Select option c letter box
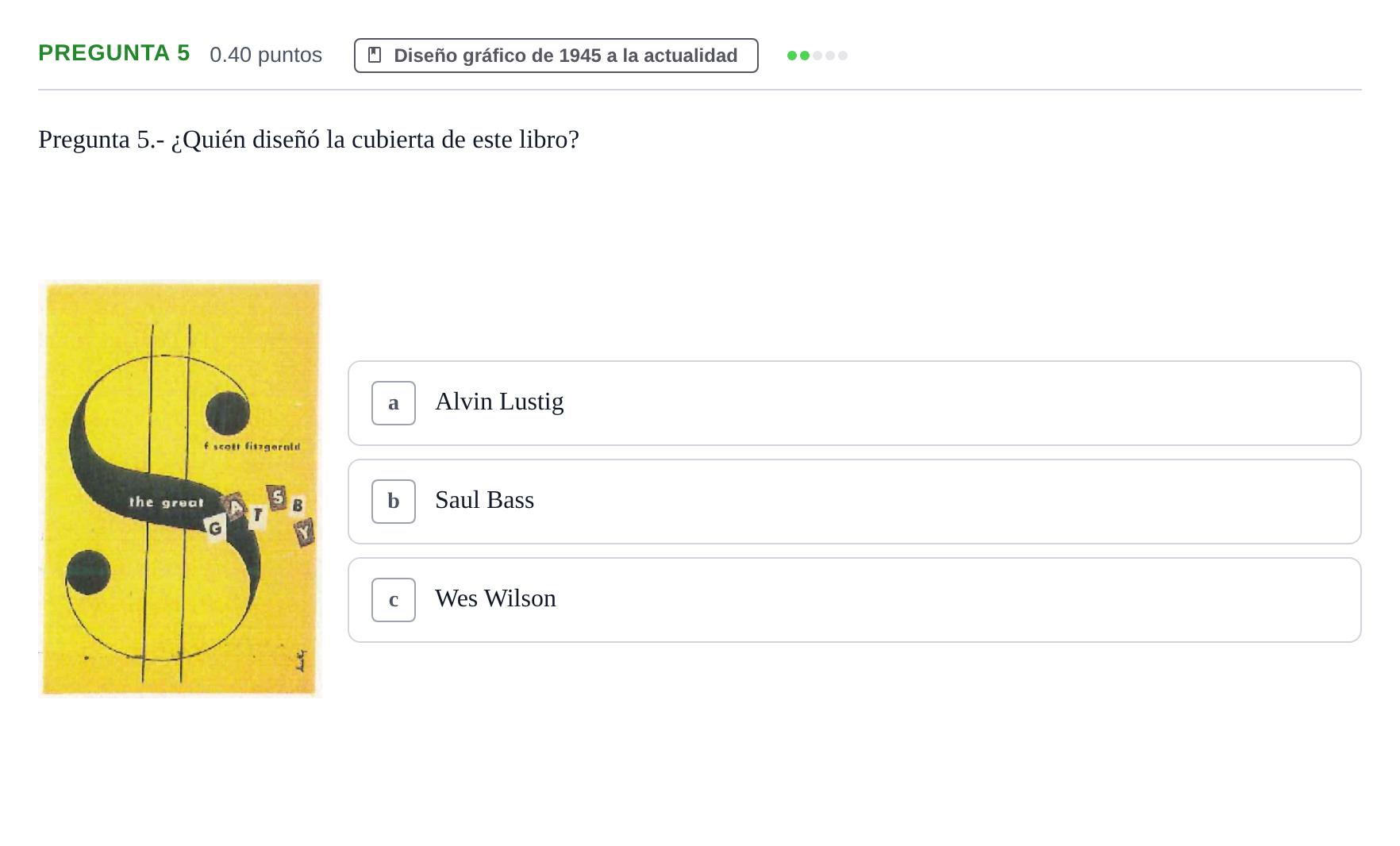Viewport: 1400px width, 846px height. click(394, 600)
